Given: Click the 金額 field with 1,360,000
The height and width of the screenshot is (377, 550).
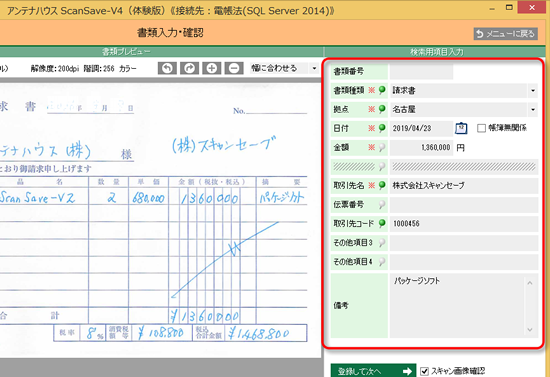Looking at the screenshot, I should point(421,147).
